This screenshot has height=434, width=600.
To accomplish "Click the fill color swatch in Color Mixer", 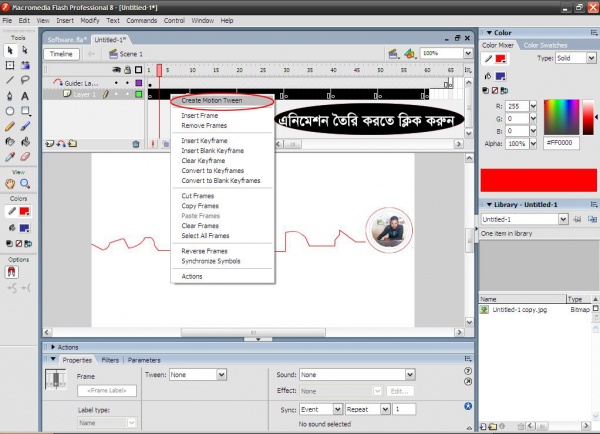I will click(x=501, y=77).
